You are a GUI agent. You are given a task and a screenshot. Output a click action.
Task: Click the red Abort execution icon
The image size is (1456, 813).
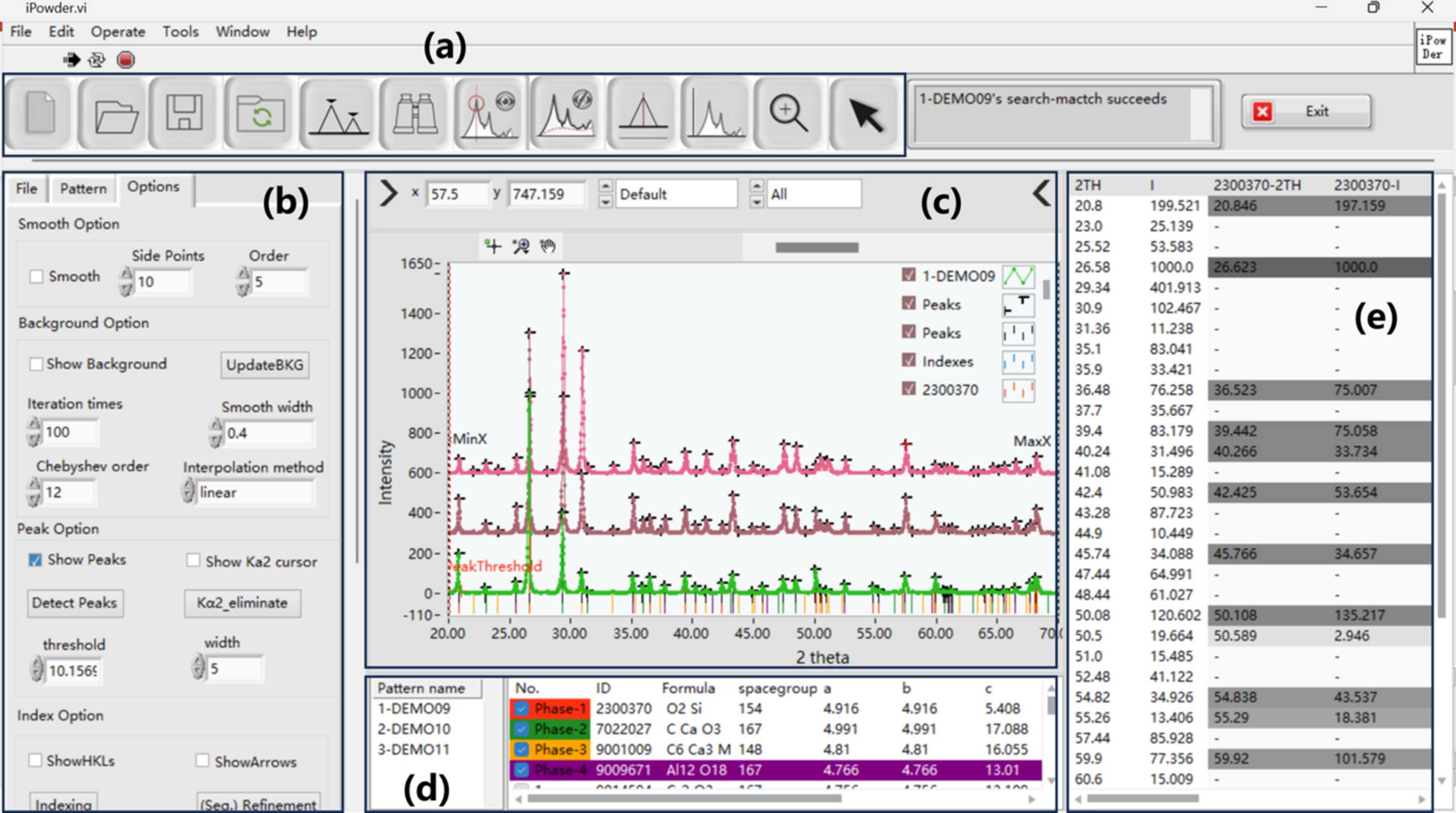[126, 59]
